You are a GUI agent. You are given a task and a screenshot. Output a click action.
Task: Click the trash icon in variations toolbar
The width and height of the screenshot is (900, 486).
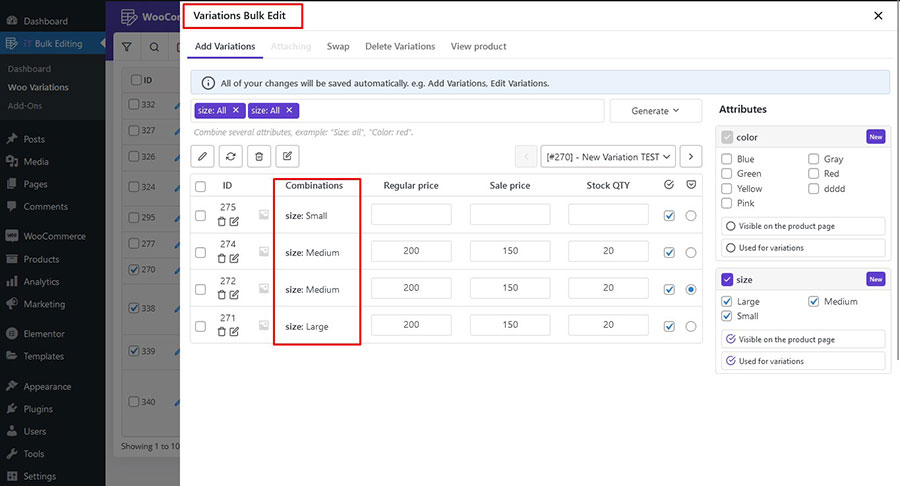[259, 156]
